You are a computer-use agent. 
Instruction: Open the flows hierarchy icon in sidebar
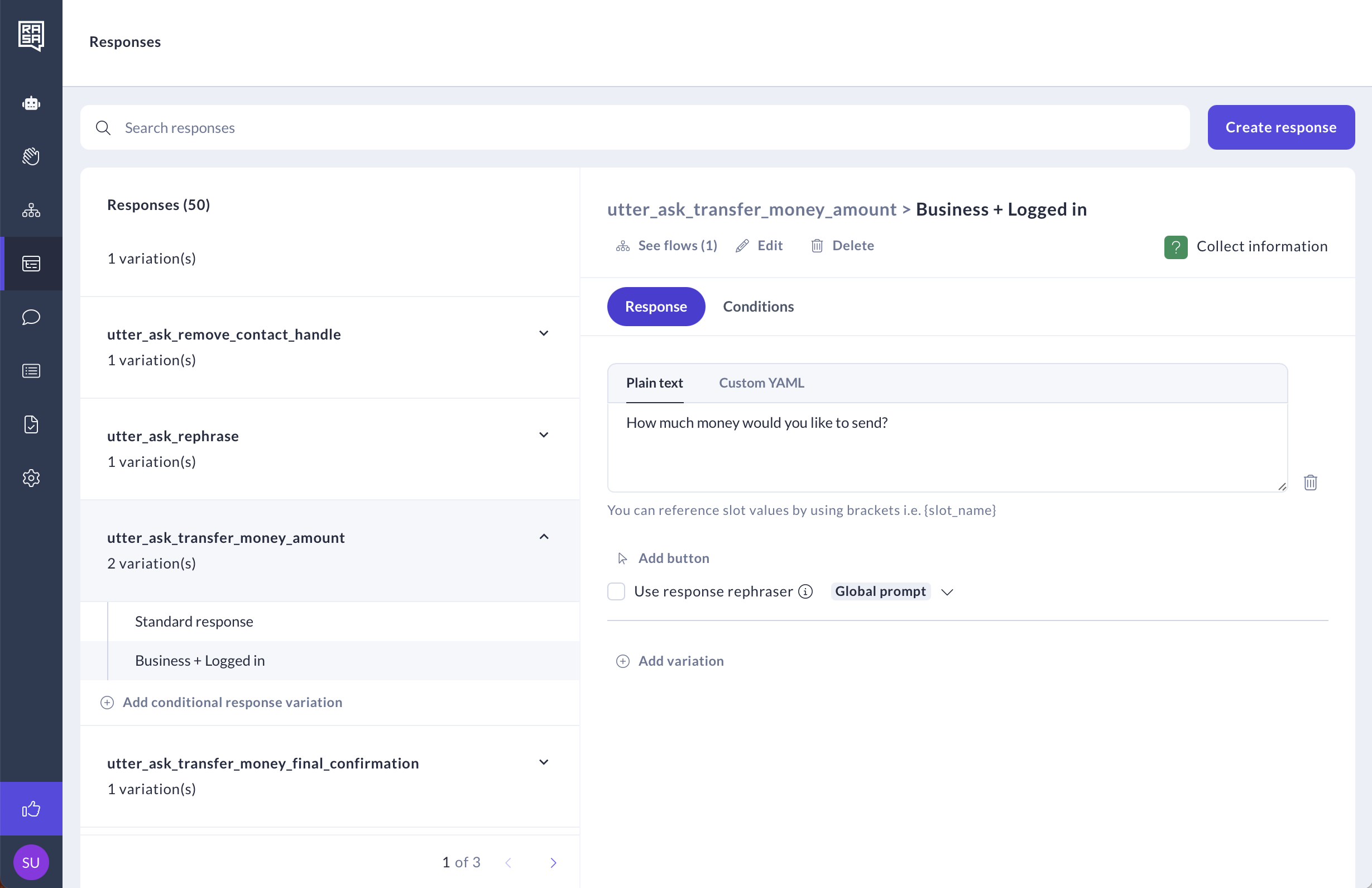click(31, 210)
